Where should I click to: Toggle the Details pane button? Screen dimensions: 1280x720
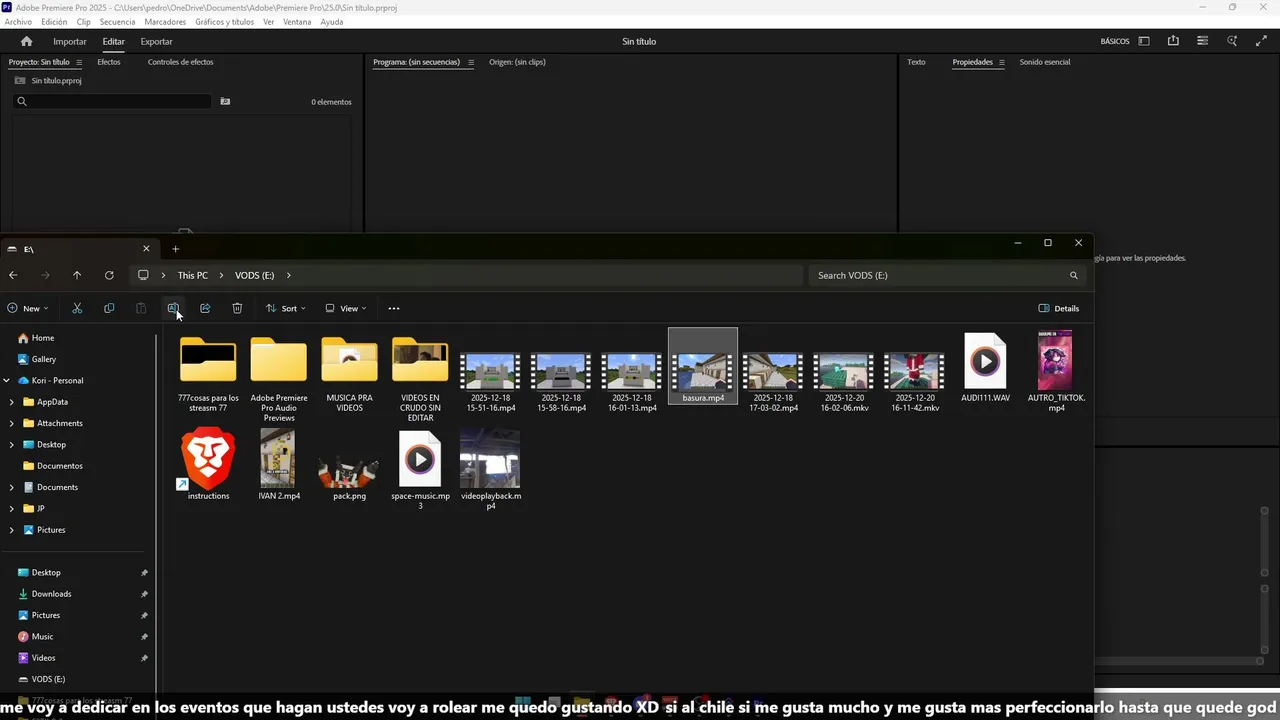(x=1059, y=308)
